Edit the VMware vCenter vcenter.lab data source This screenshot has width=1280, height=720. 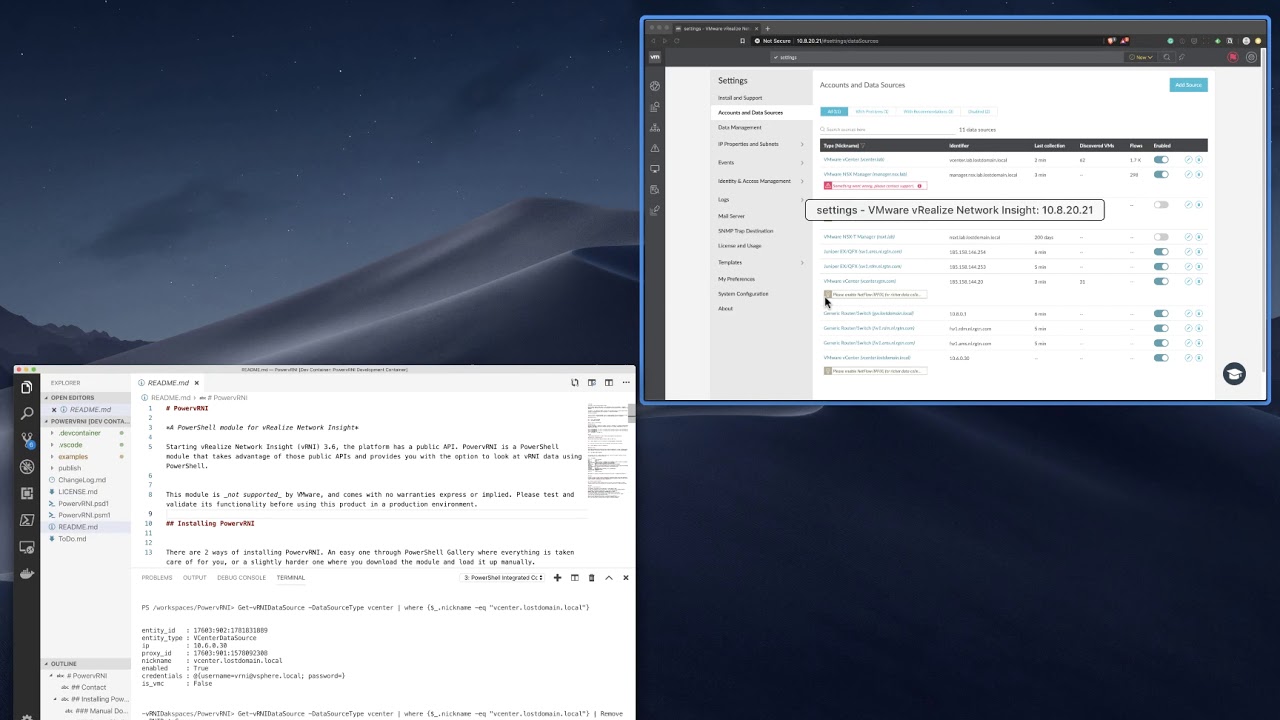(x=1188, y=160)
